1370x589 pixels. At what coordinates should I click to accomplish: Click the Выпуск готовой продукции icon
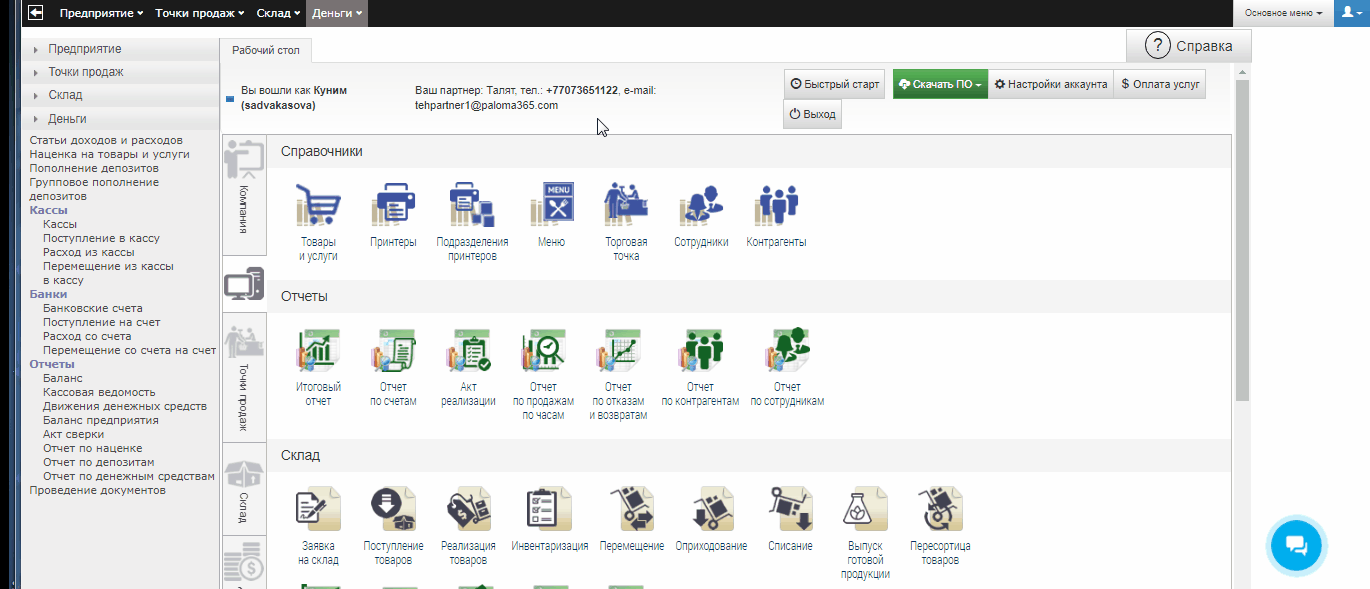point(865,510)
